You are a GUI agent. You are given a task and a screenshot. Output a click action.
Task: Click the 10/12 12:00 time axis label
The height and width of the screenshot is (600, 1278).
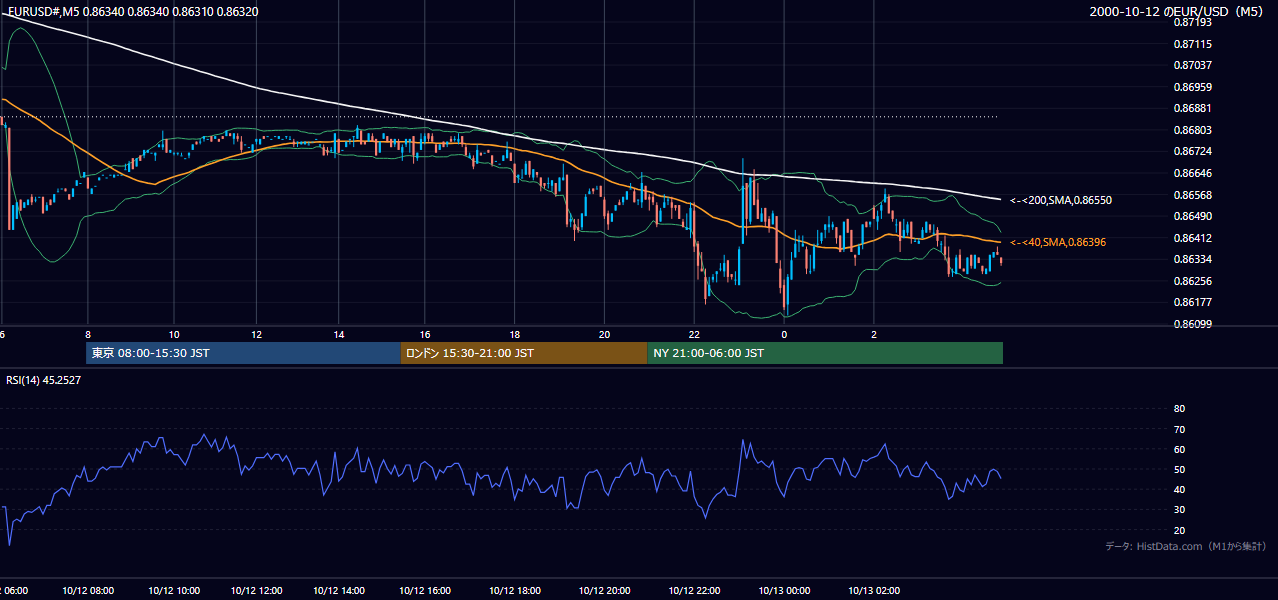(x=257, y=590)
